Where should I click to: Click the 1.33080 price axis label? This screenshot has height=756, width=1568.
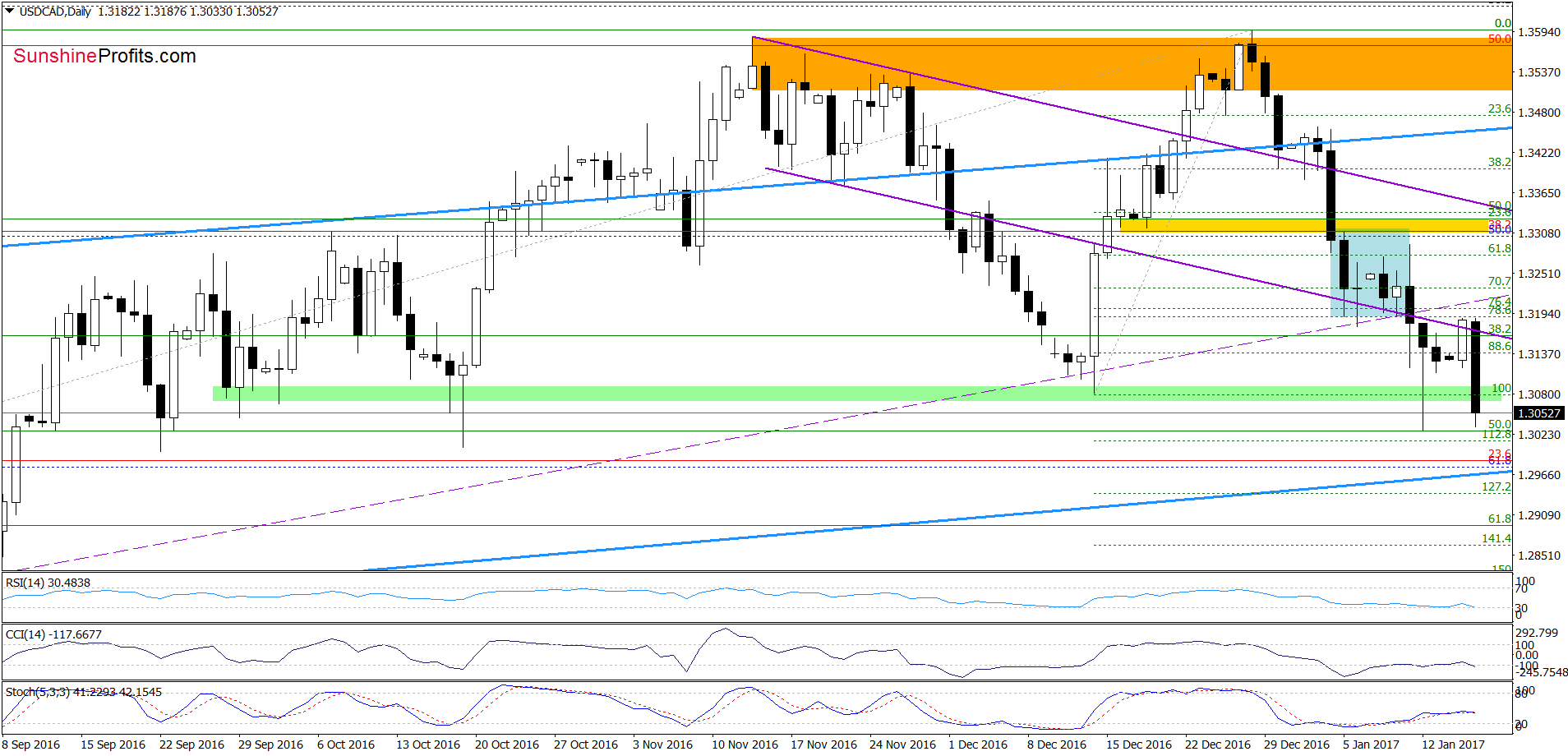pyautogui.click(x=1538, y=233)
